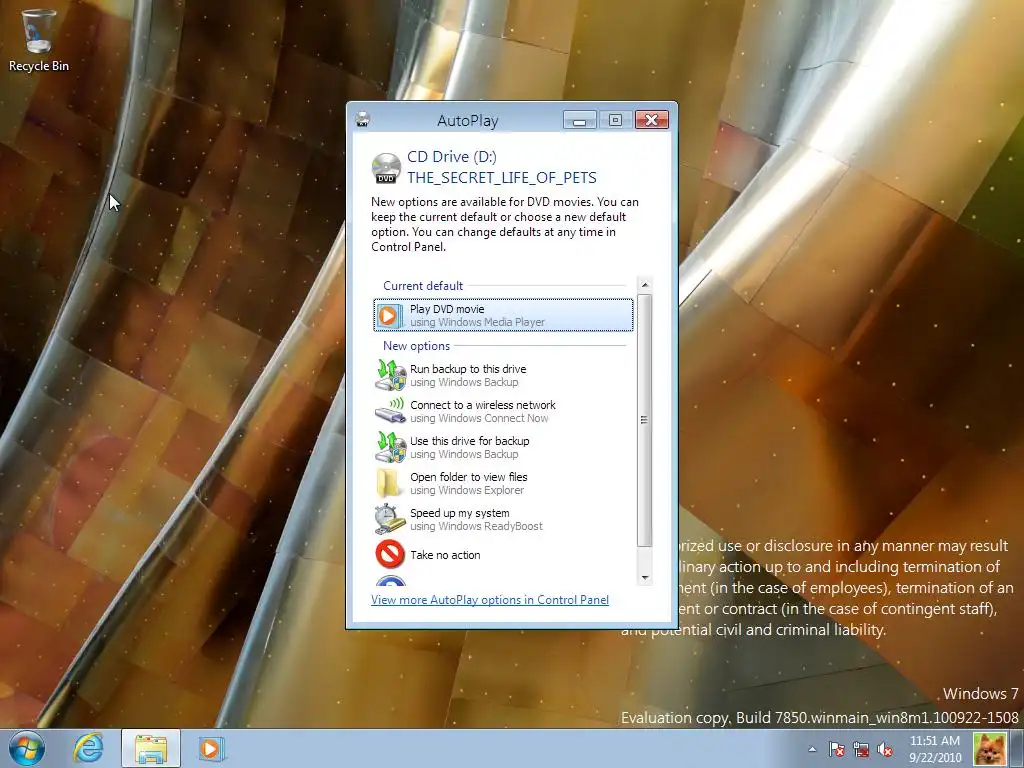Choose Connect to a wireless network
1024x768 pixels.
(503, 411)
